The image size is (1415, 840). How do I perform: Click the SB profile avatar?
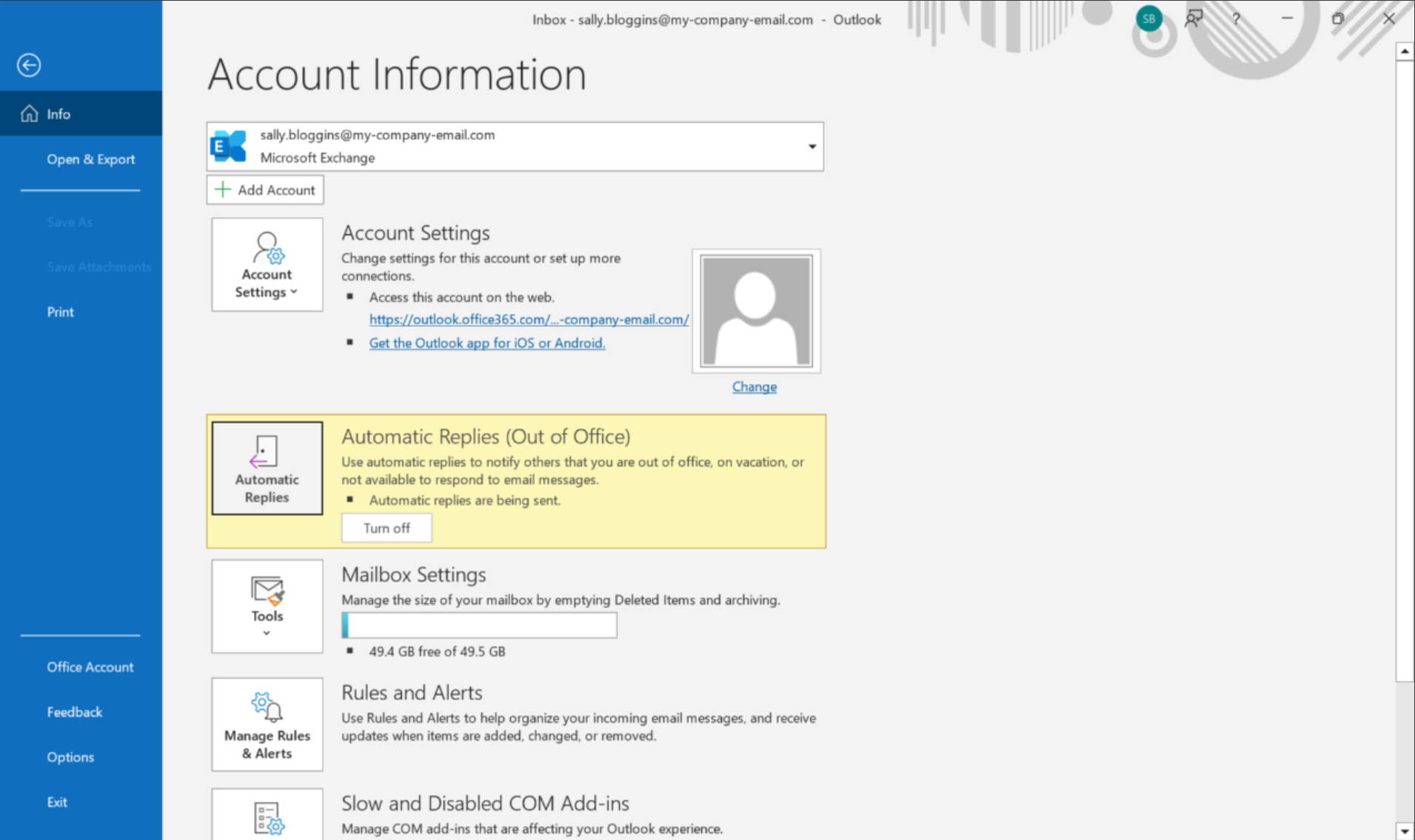click(1148, 19)
